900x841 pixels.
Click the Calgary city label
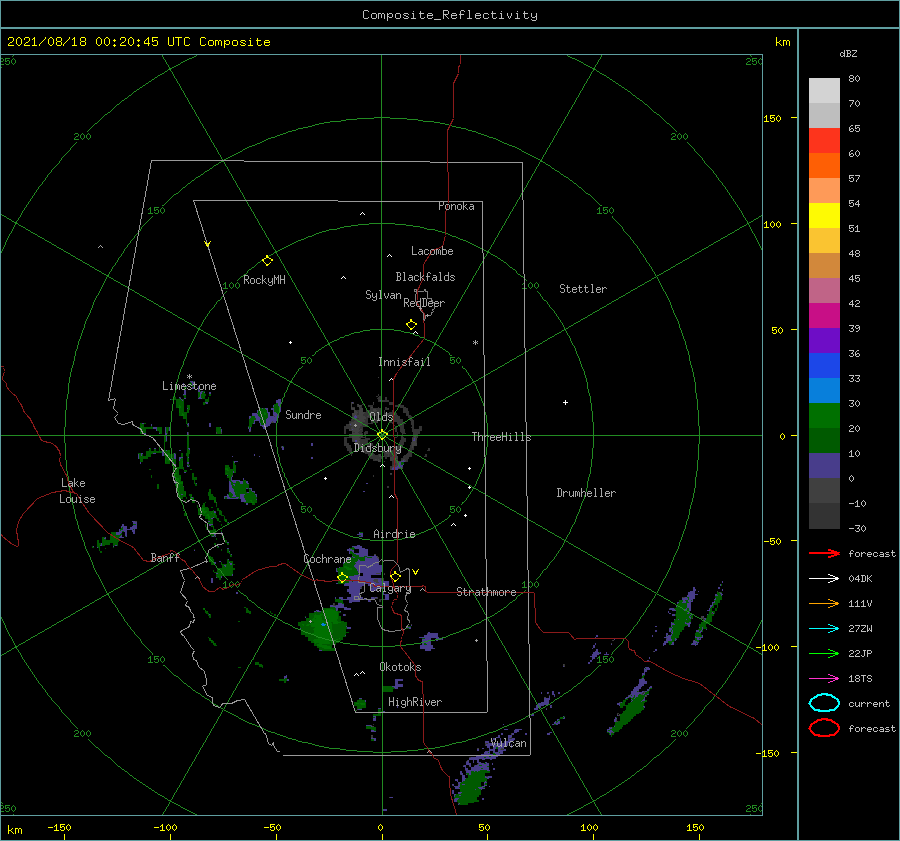pos(390,588)
